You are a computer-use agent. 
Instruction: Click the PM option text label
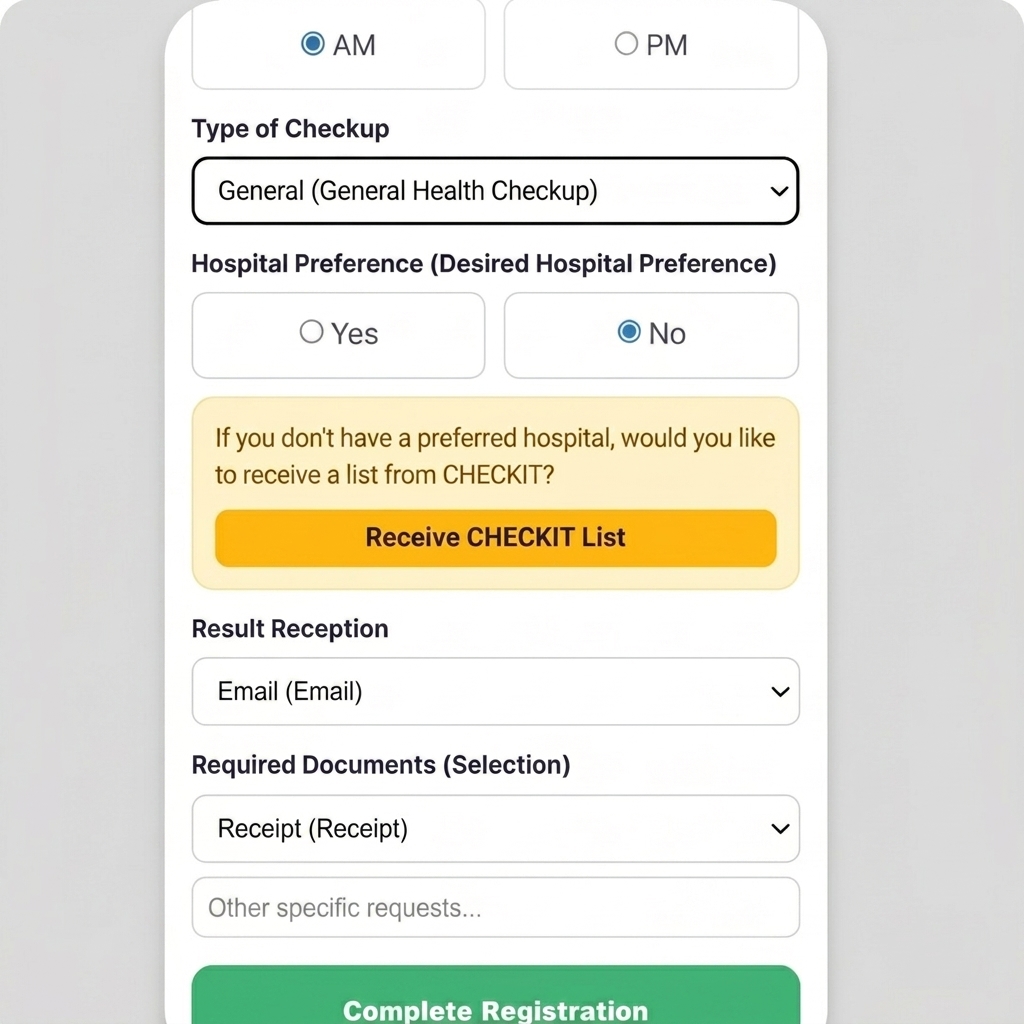pos(667,45)
